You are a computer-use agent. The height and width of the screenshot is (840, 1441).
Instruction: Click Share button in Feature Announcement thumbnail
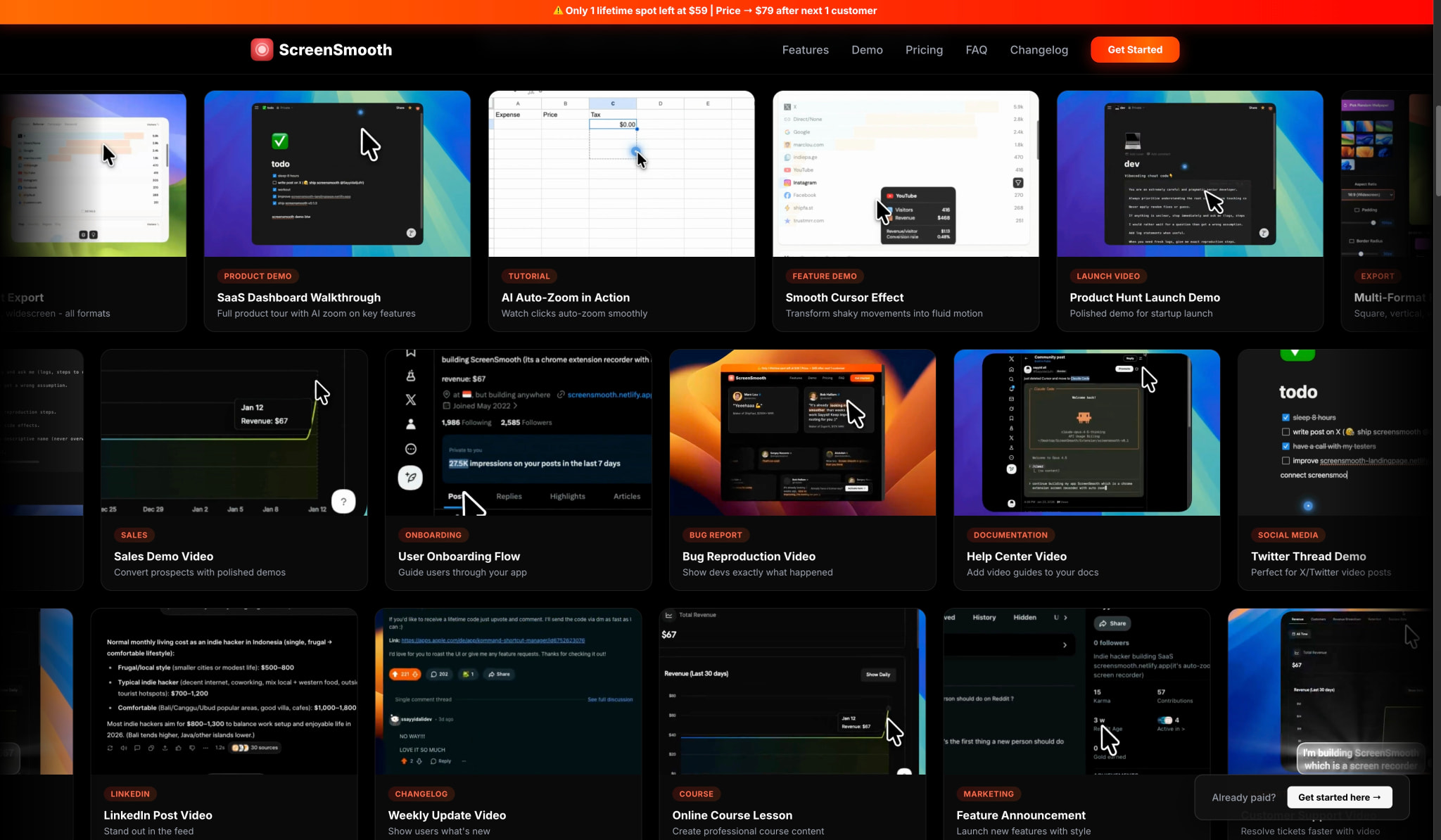(1112, 623)
